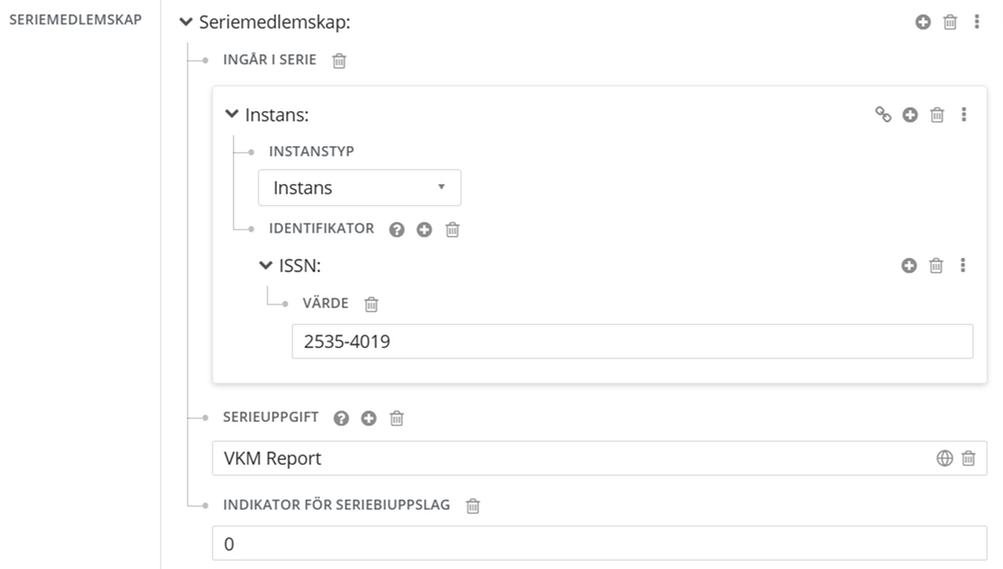This screenshot has height=569, width=1003.
Task: Open the three-dot menu for Instans
Action: coord(964,115)
